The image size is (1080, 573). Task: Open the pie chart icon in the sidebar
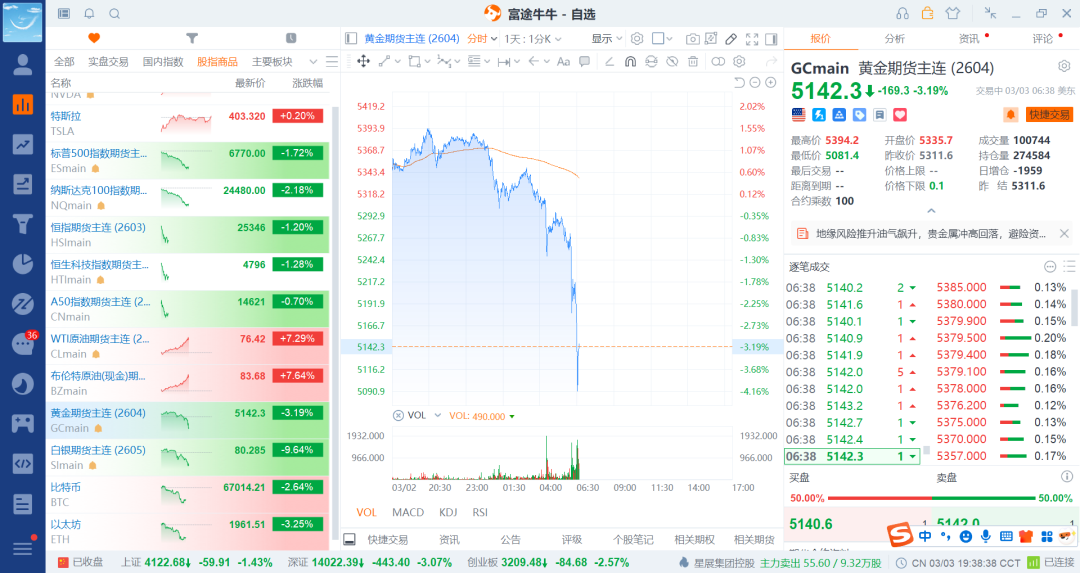pyautogui.click(x=23, y=264)
